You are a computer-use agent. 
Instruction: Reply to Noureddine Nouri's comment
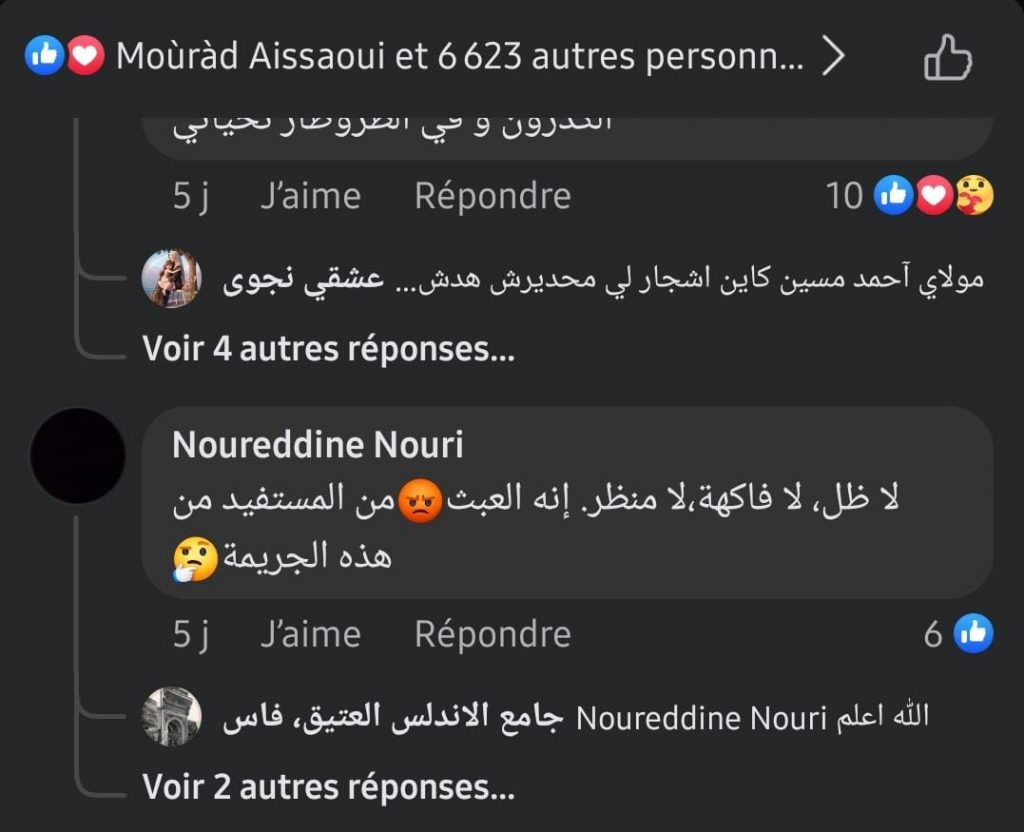click(492, 634)
